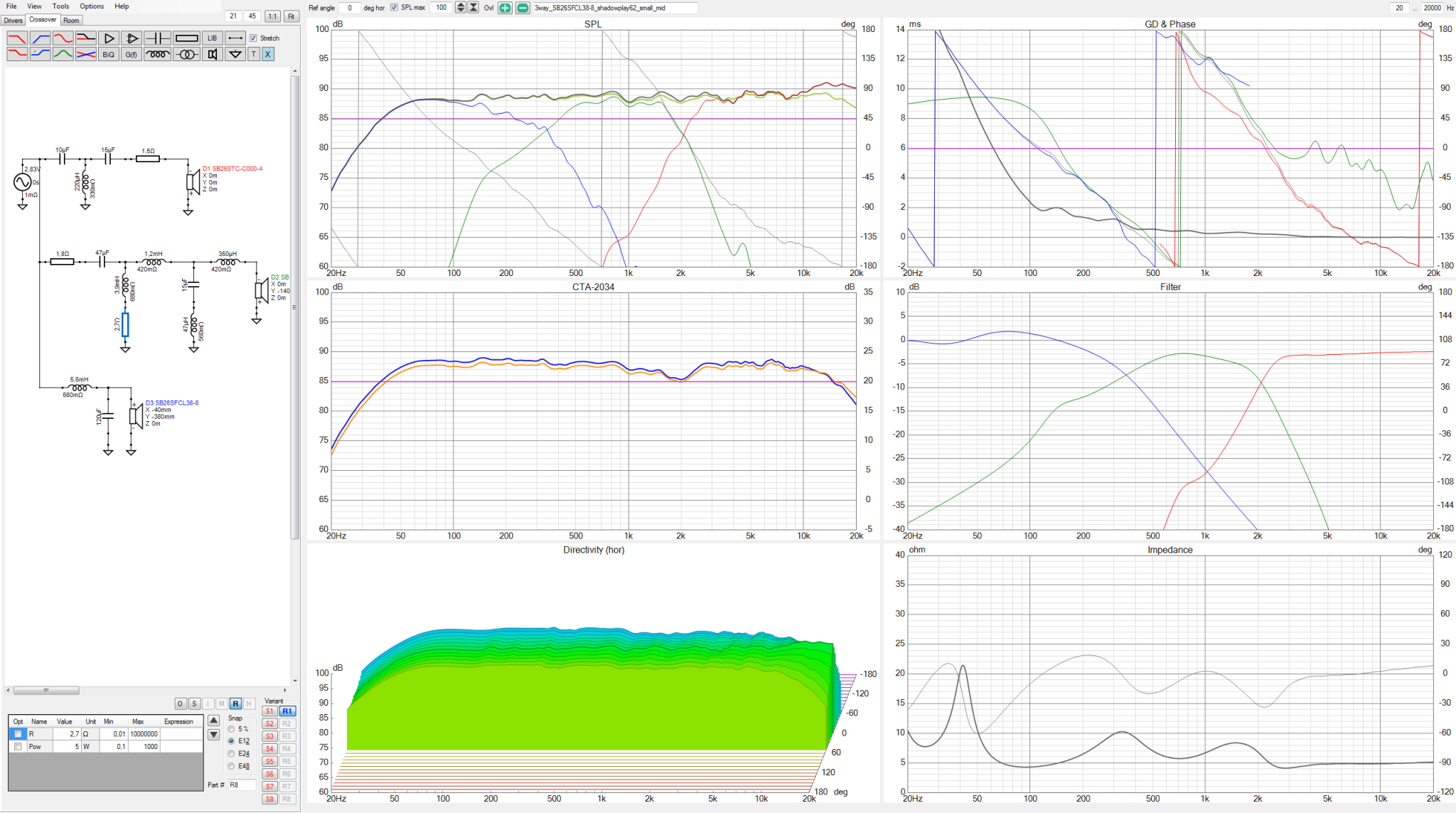Add a loudspeaker driver component
The image size is (1456, 813).
click(x=212, y=54)
